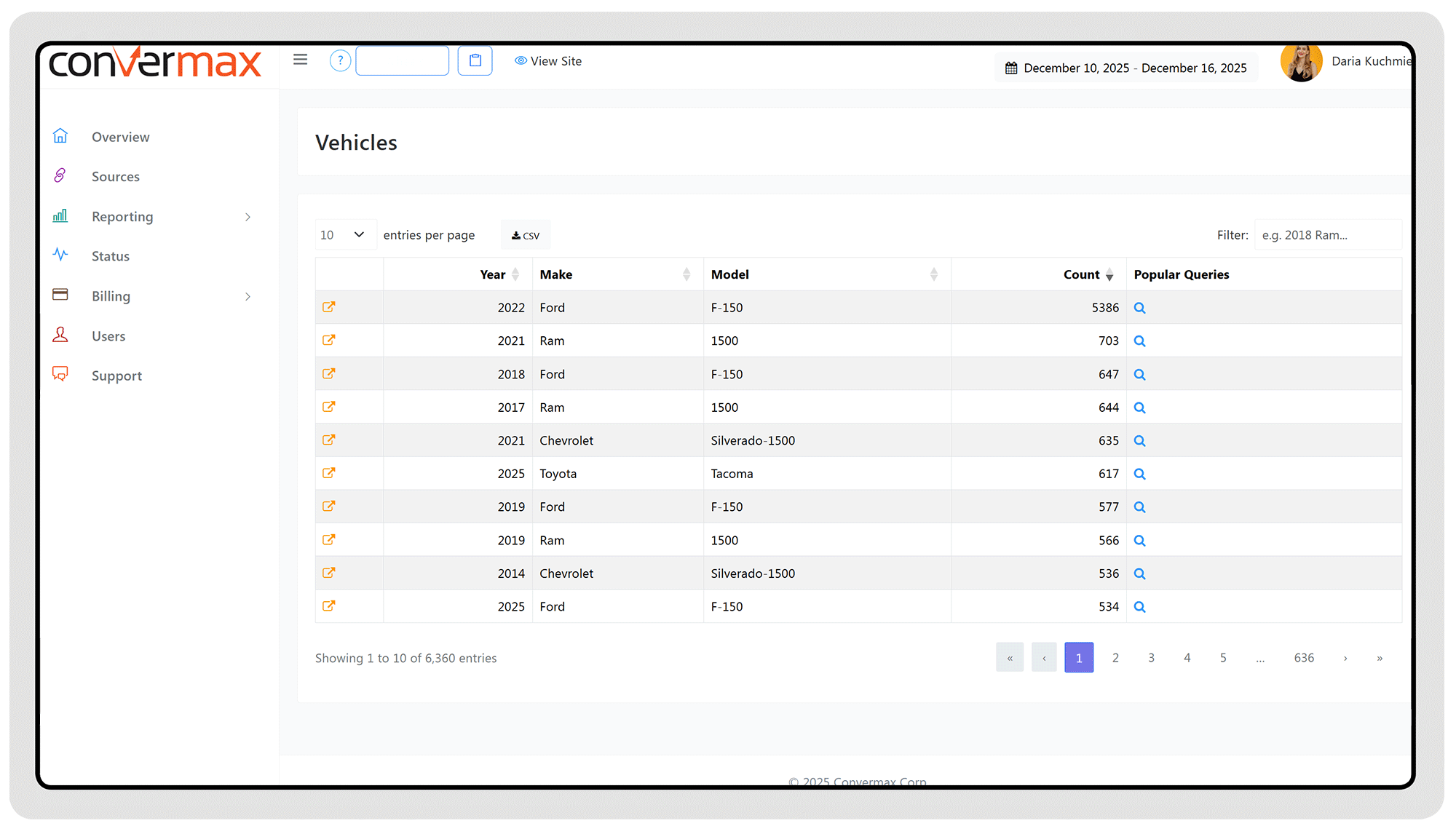Search popular queries for 2014 Chevrolet Silverado-1500
The height and width of the screenshot is (834, 1456).
pyautogui.click(x=1139, y=574)
